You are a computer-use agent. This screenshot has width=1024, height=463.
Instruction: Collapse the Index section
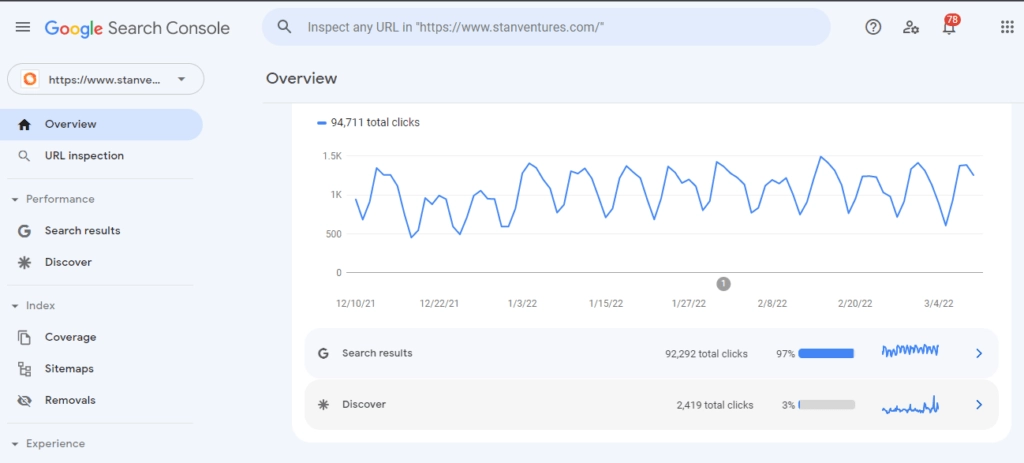(15, 306)
